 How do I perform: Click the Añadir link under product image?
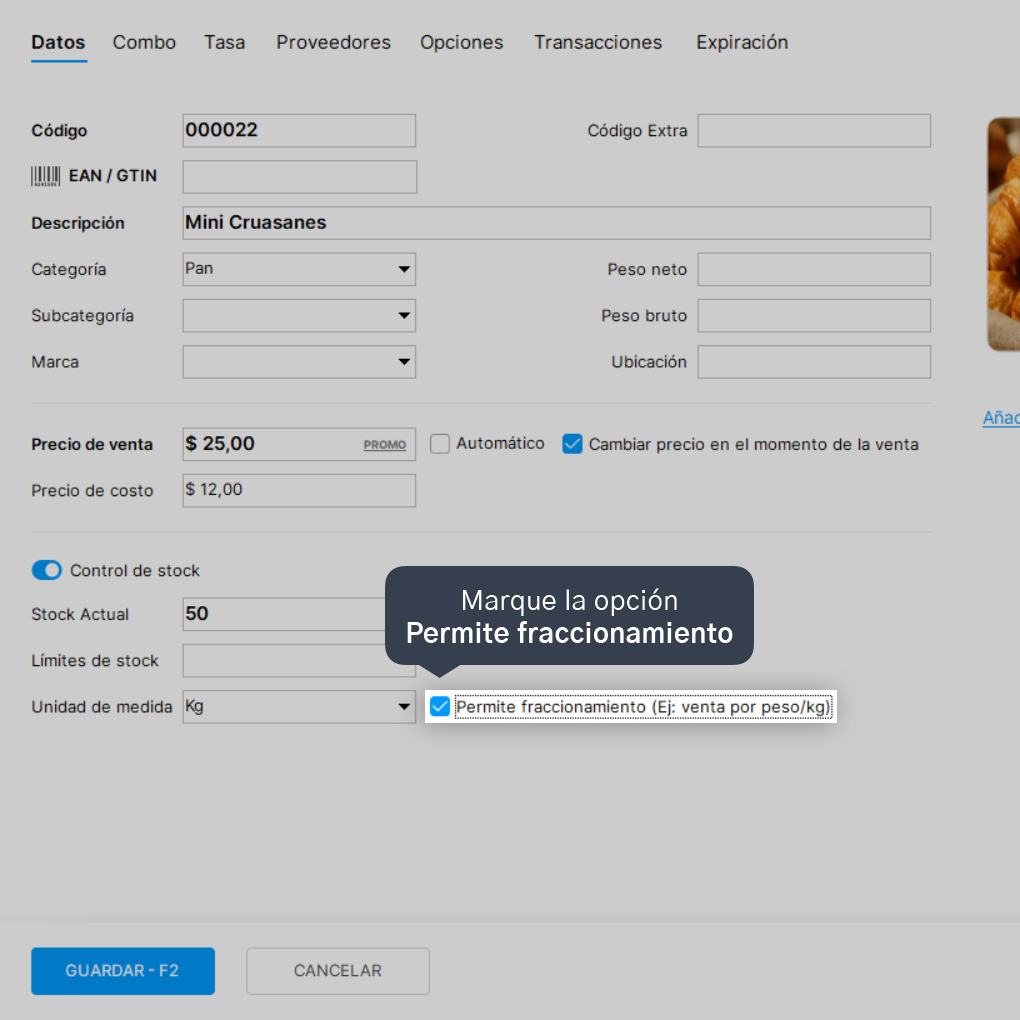(1001, 418)
